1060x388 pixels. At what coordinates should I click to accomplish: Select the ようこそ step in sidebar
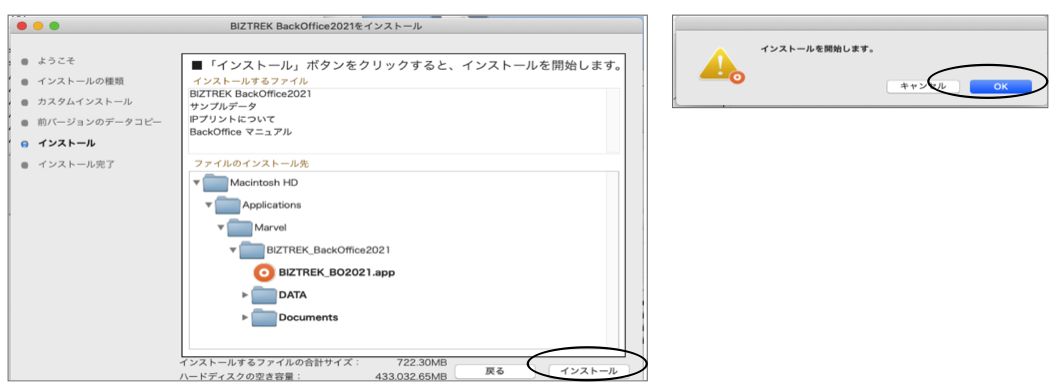tap(57, 61)
